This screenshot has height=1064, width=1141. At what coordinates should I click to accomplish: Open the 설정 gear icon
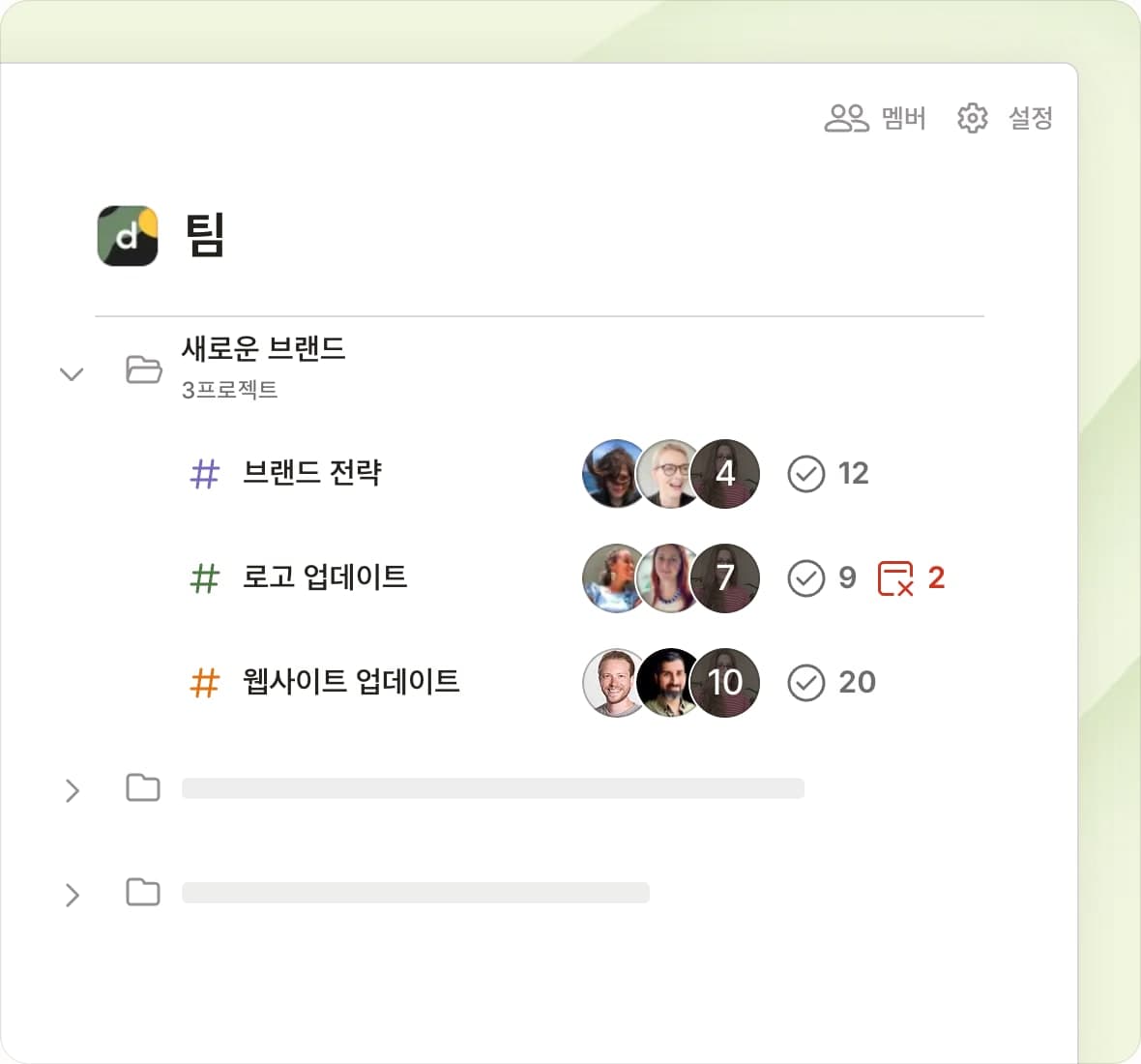[x=972, y=118]
